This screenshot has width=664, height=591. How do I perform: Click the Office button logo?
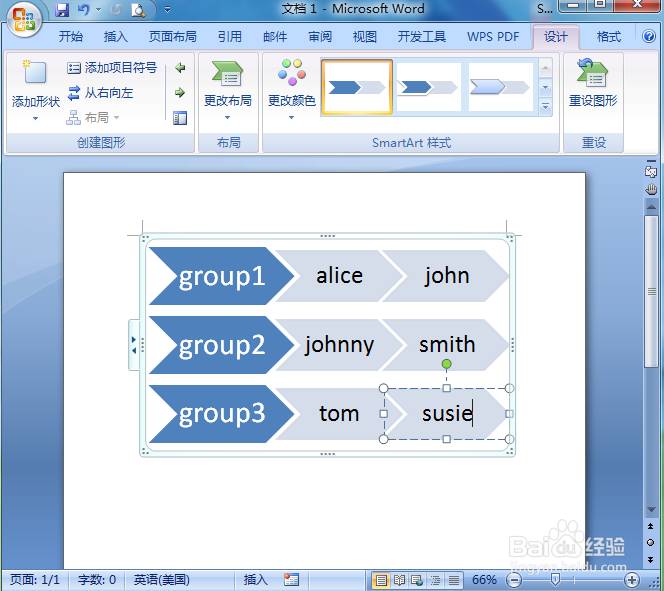click(24, 20)
